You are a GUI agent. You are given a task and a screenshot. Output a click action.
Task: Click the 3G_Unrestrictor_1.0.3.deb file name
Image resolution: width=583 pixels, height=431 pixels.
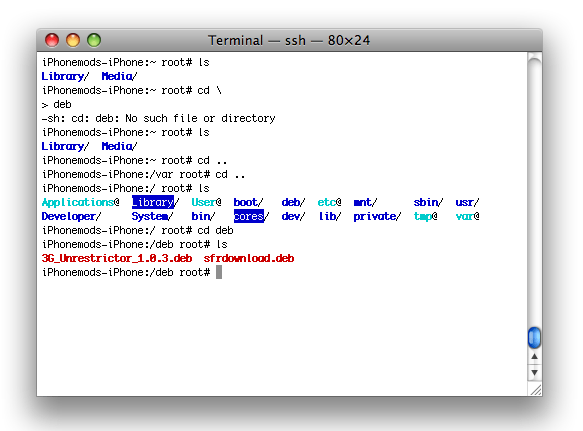[x=117, y=258]
